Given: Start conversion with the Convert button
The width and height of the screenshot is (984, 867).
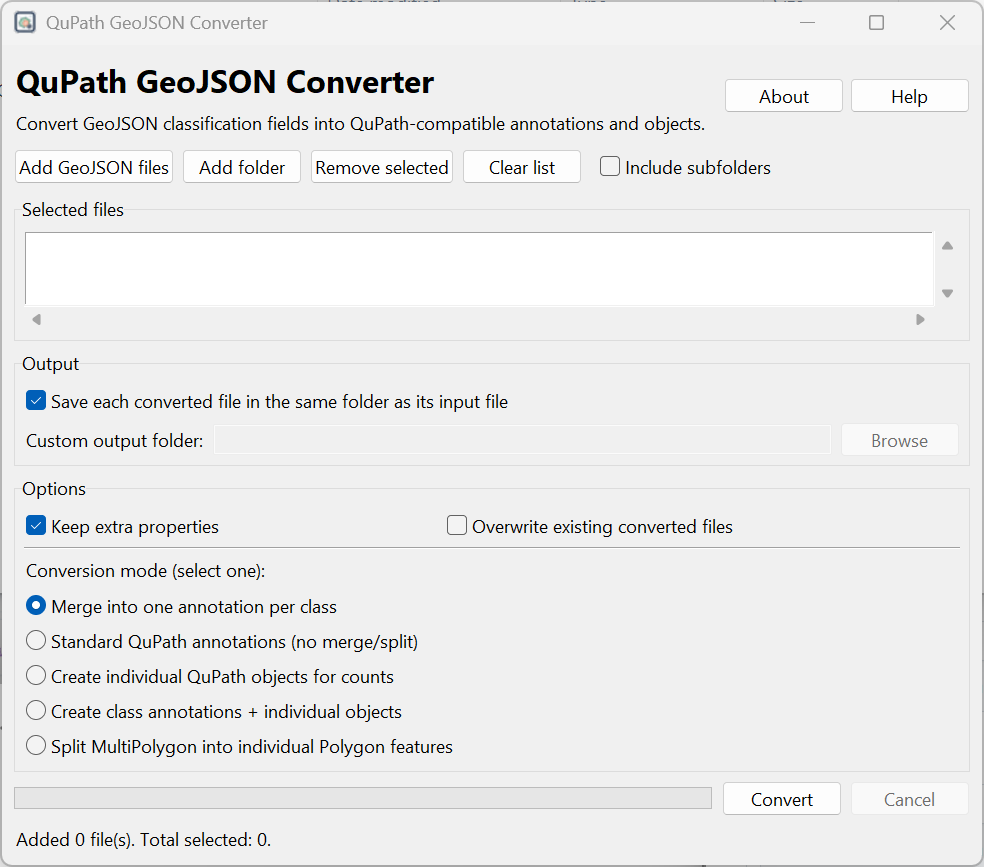Looking at the screenshot, I should [x=781, y=799].
